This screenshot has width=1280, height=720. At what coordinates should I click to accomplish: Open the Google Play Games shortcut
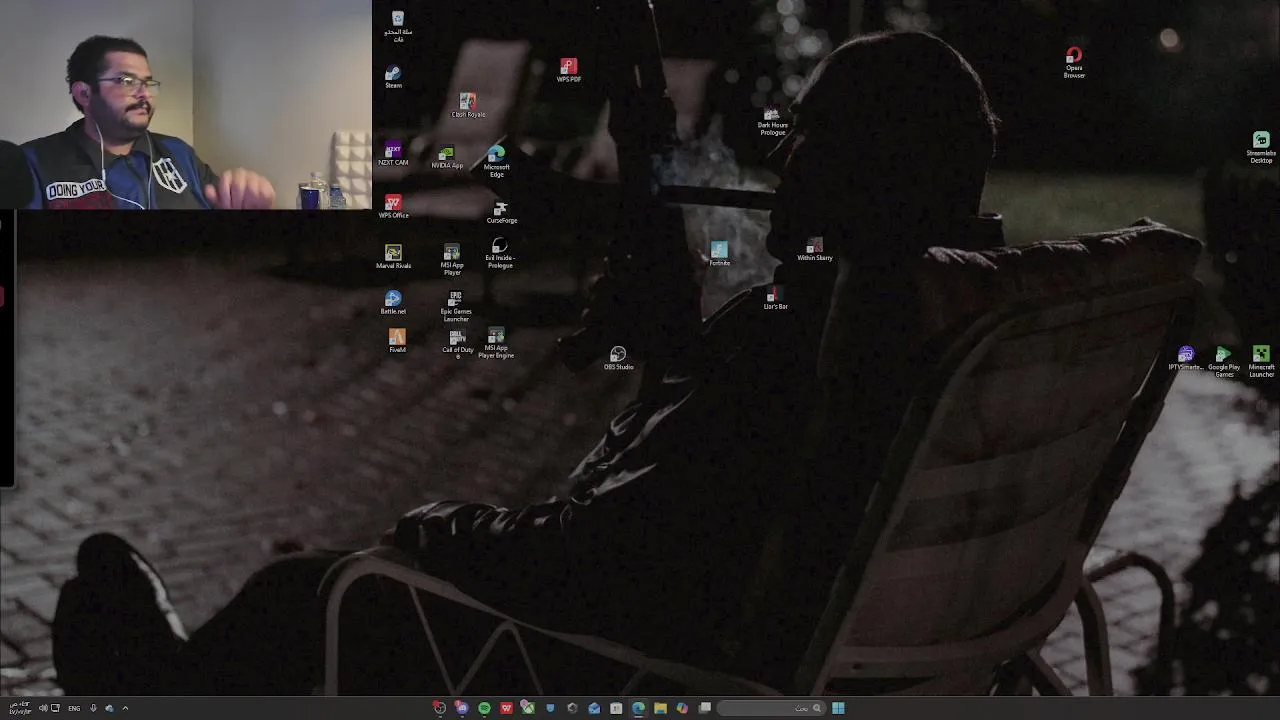pyautogui.click(x=1223, y=362)
